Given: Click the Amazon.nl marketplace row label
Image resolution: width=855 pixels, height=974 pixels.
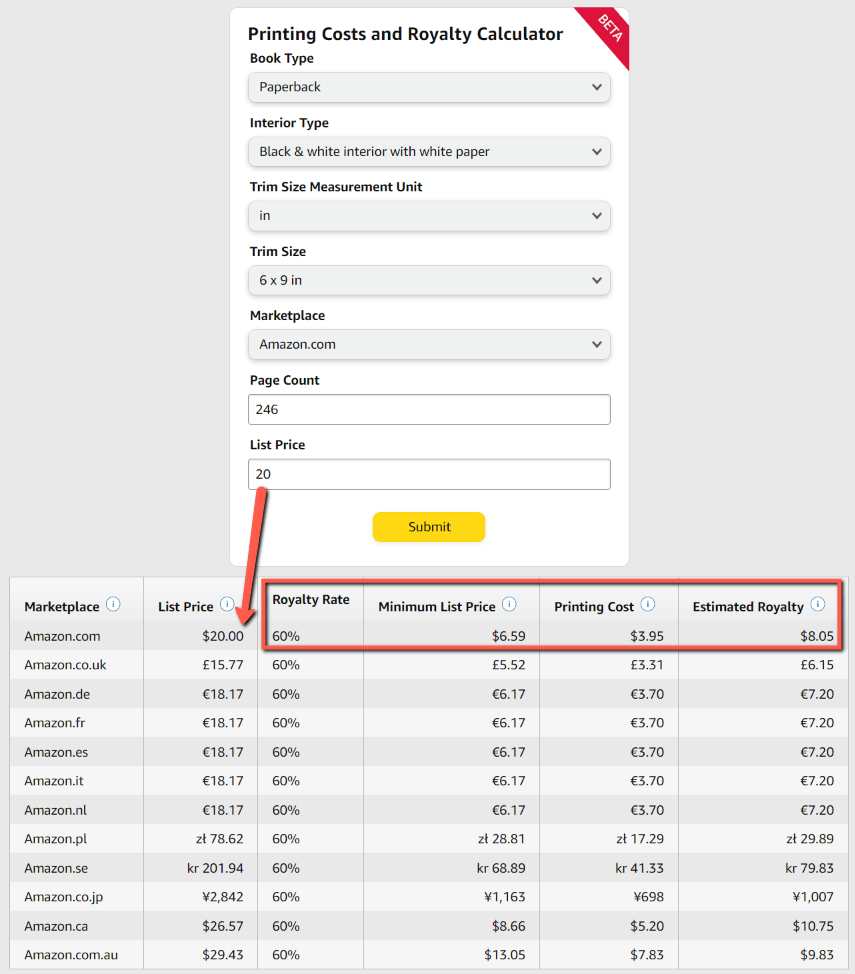Looking at the screenshot, I should click(x=55, y=810).
